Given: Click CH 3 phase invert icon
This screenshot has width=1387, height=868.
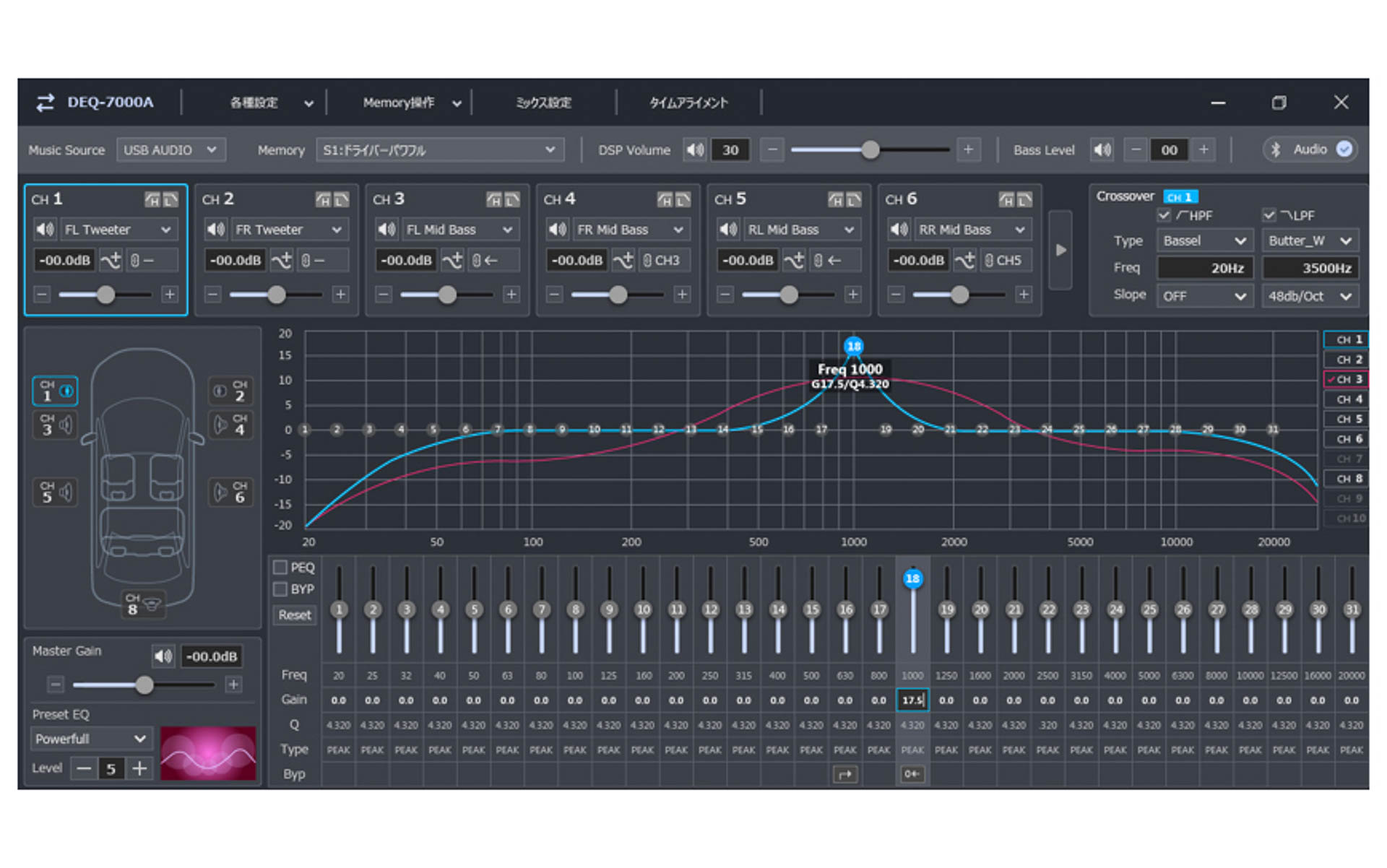Looking at the screenshot, I should (x=452, y=261).
